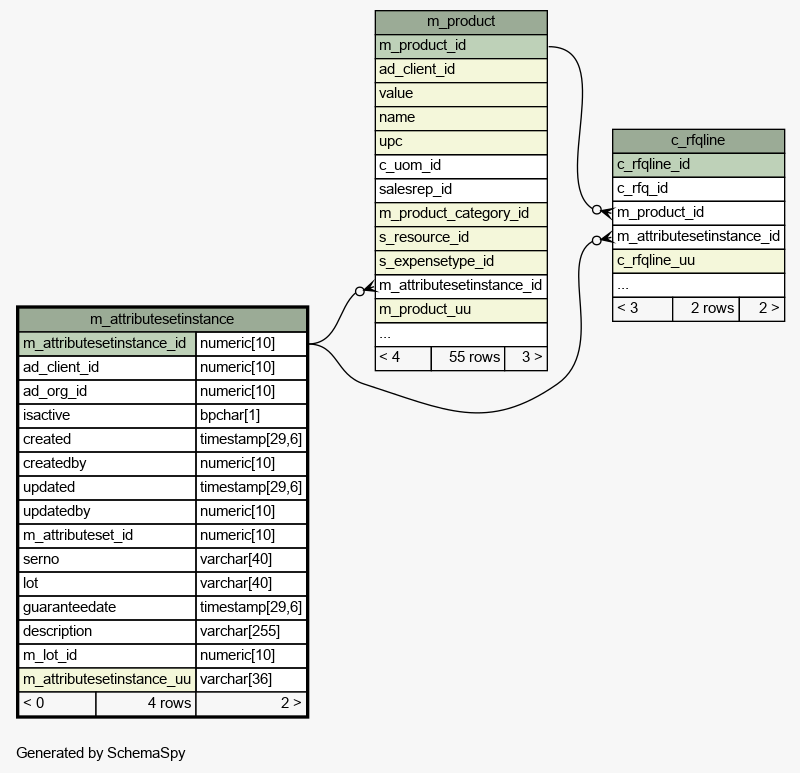
Task: Click the '< 4' parents count in m_product
Action: click(x=403, y=357)
